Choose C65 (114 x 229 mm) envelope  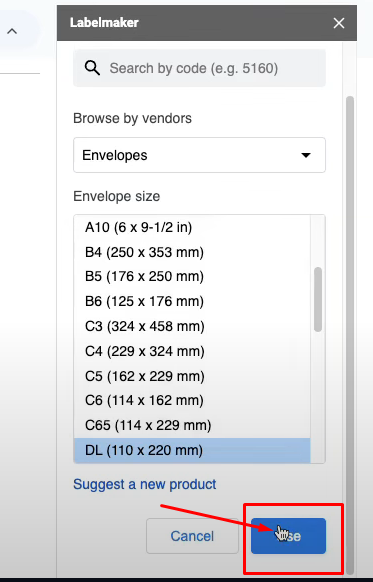click(192, 425)
